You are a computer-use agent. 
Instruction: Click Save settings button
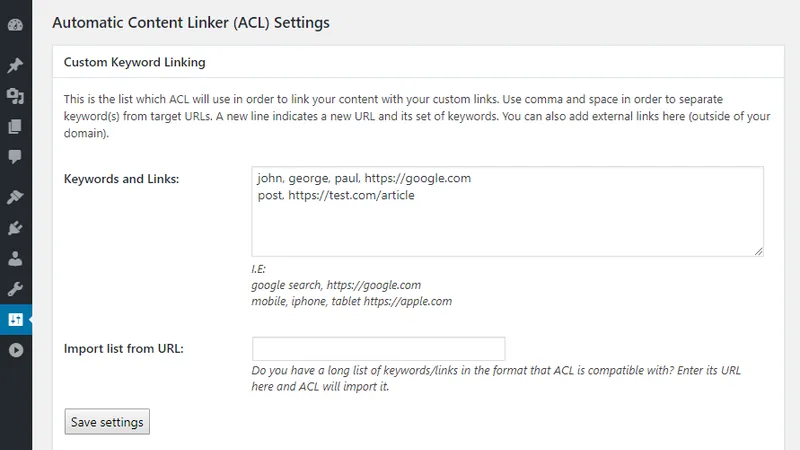coord(107,422)
